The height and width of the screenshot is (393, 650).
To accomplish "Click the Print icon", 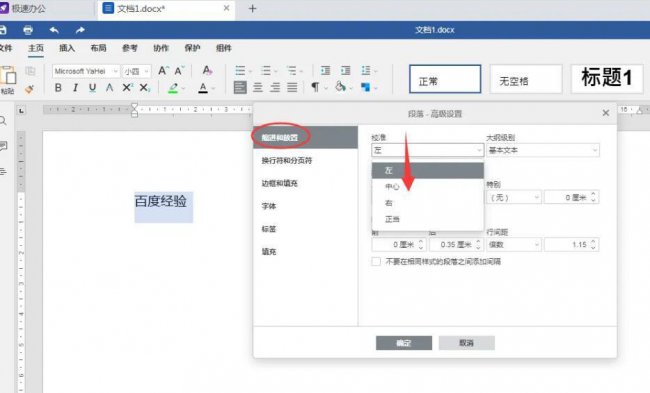I will coord(28,30).
